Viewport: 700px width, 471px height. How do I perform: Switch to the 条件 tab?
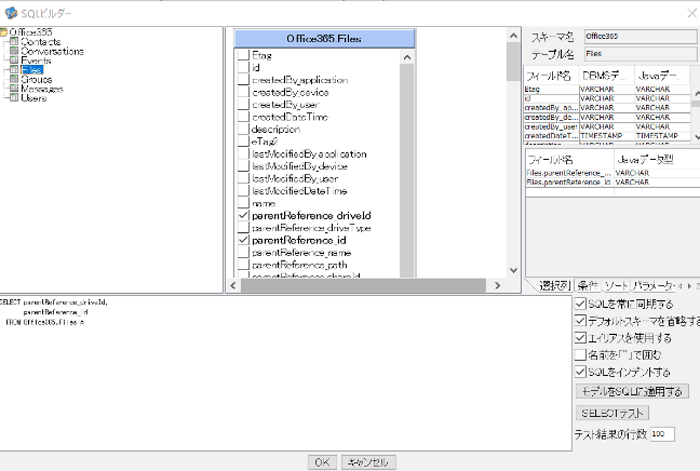pyautogui.click(x=588, y=286)
